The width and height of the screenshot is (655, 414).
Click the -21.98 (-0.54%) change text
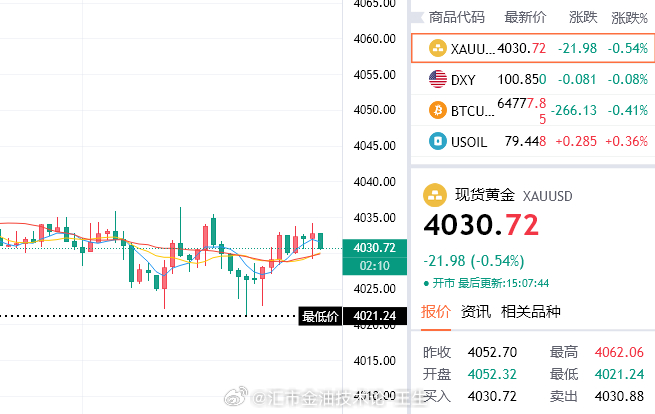point(474,261)
